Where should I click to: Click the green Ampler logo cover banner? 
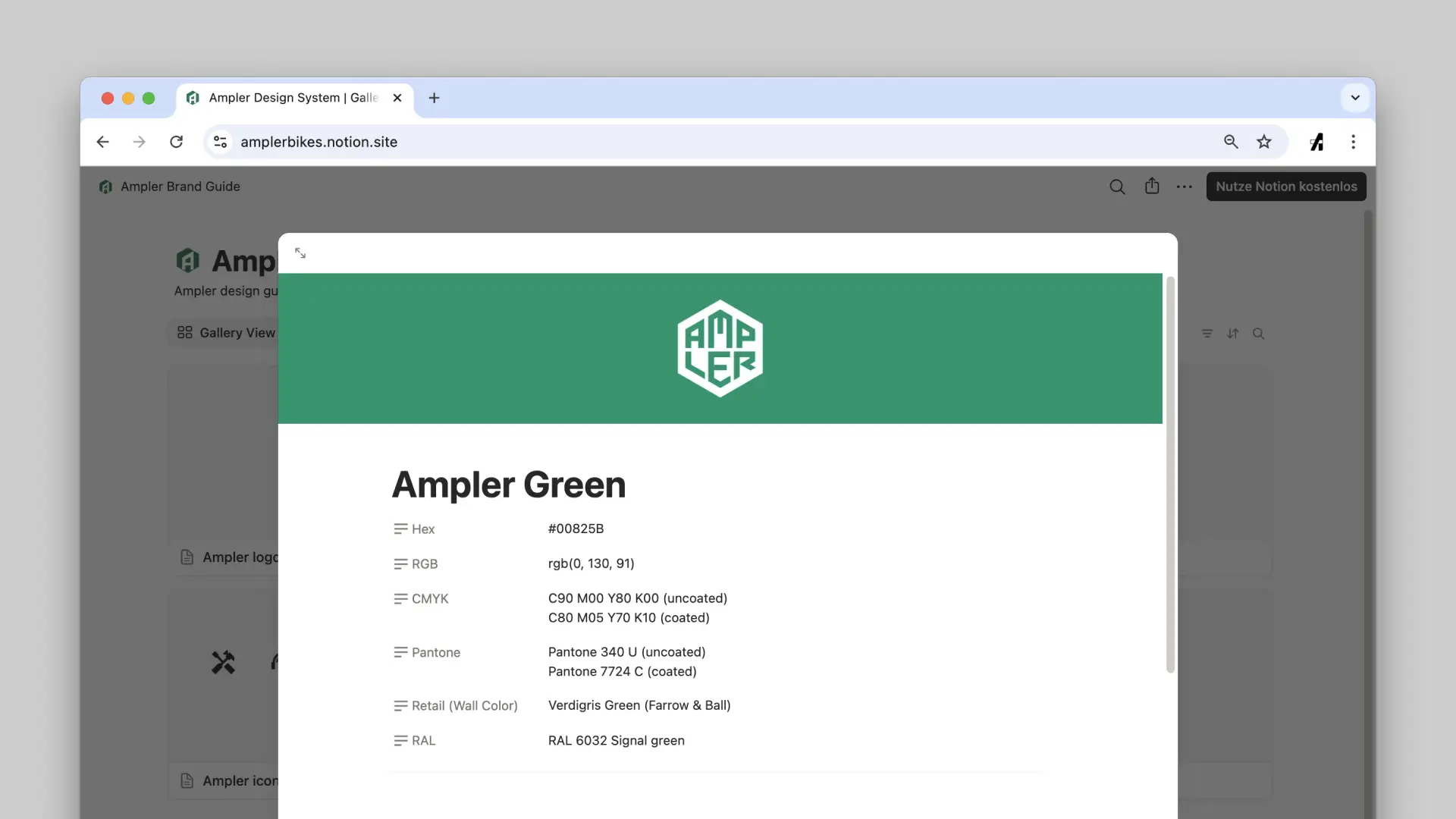tap(720, 348)
